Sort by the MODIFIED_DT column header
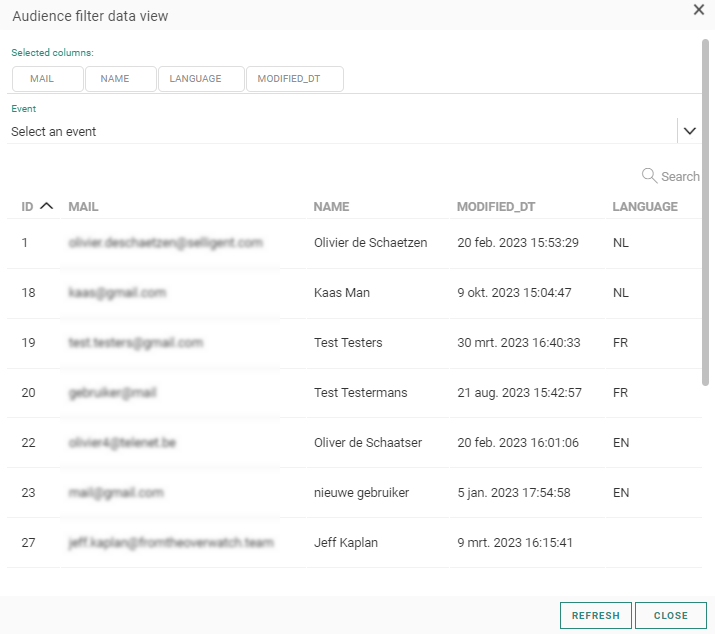 (496, 207)
